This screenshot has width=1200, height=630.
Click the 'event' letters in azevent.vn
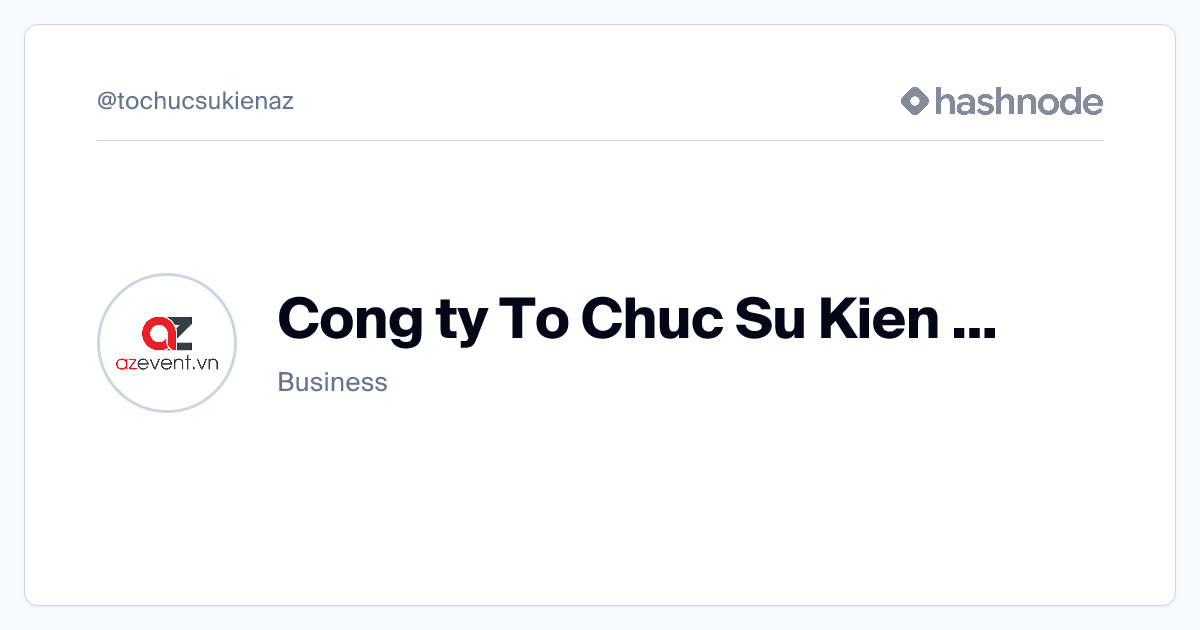pos(167,364)
